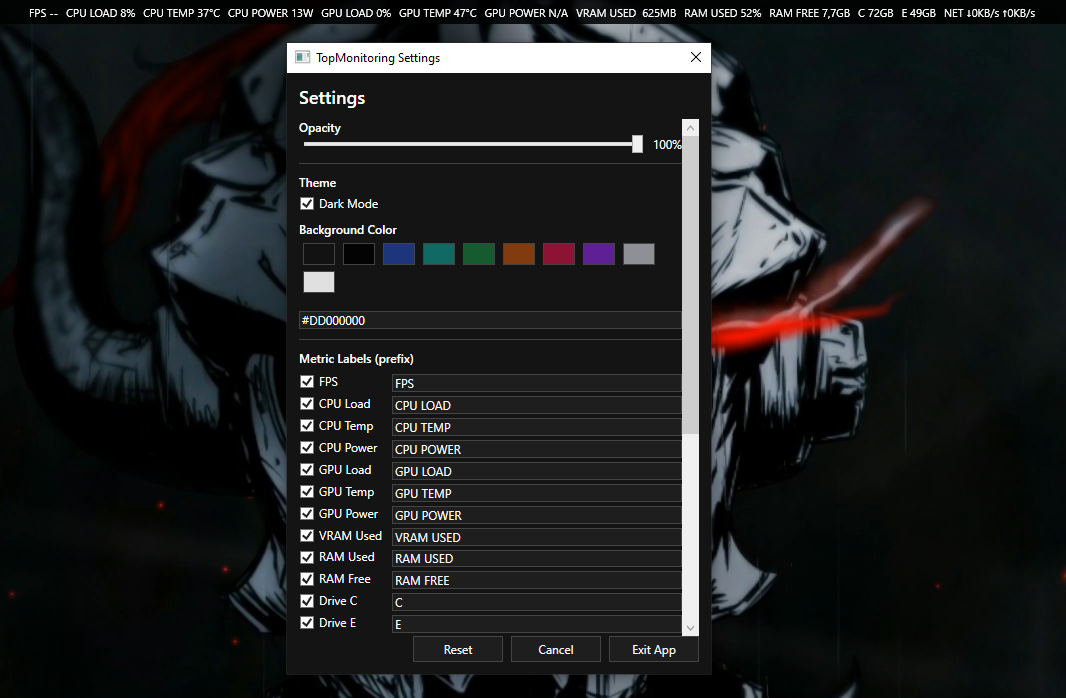Image resolution: width=1066 pixels, height=698 pixels.
Task: Toggle the Dark Mode checkbox
Action: point(307,203)
